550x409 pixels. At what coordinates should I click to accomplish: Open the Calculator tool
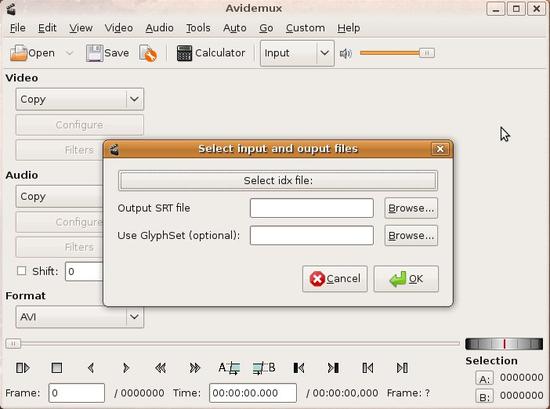pos(210,53)
